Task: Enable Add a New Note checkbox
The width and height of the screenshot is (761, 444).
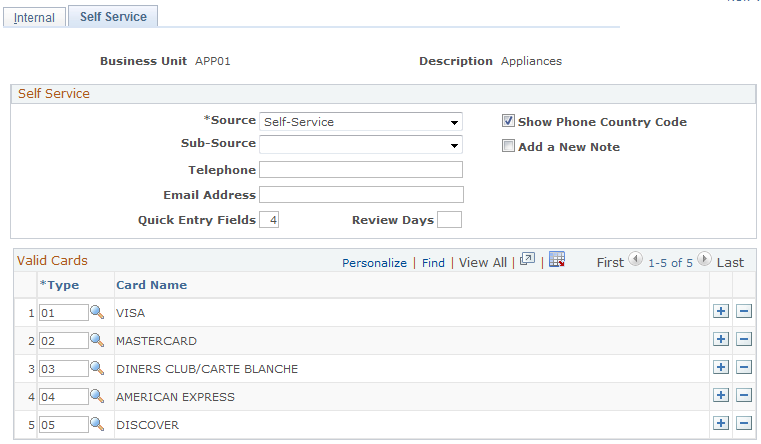Action: [509, 146]
